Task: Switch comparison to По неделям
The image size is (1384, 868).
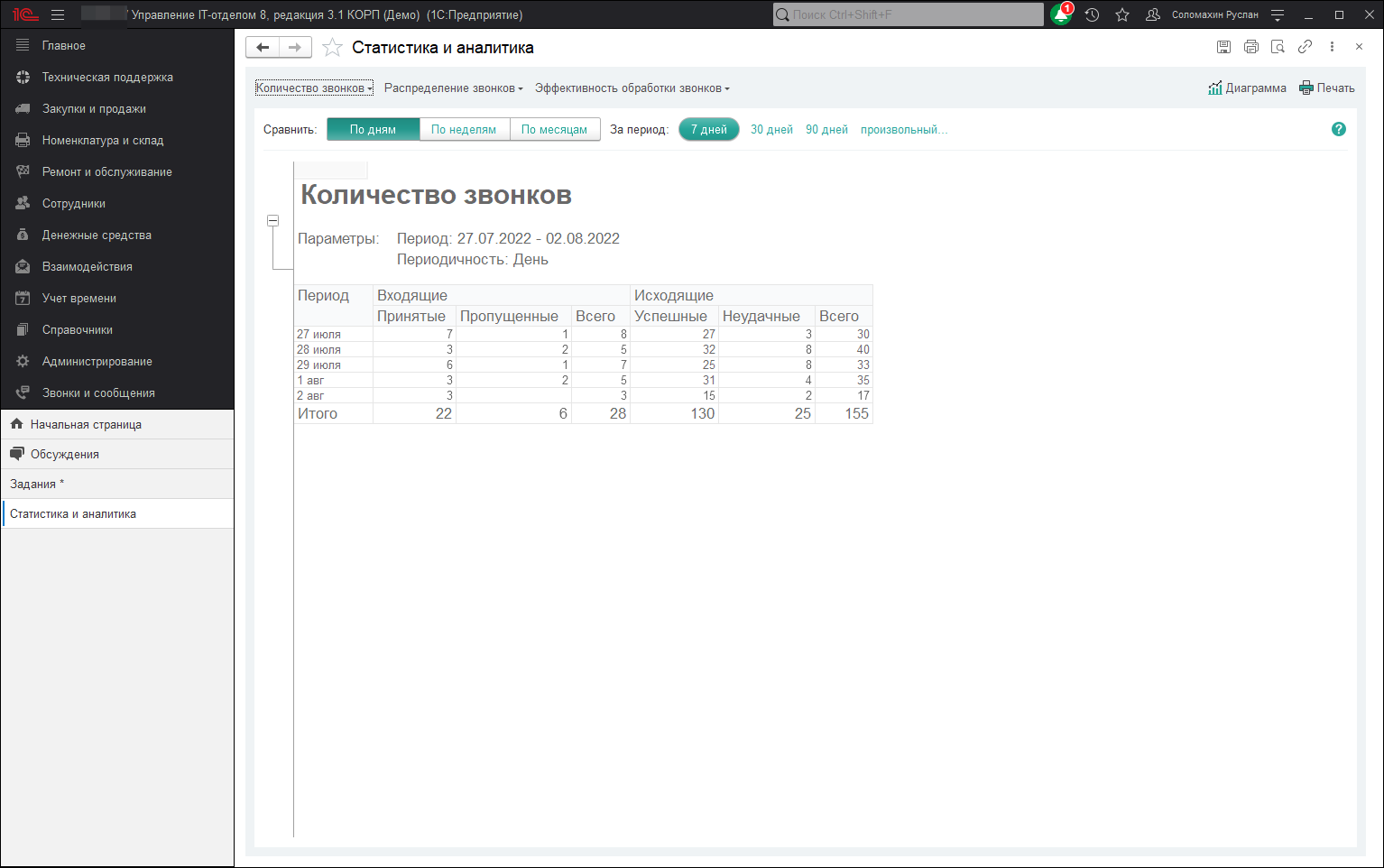Action: click(x=465, y=129)
